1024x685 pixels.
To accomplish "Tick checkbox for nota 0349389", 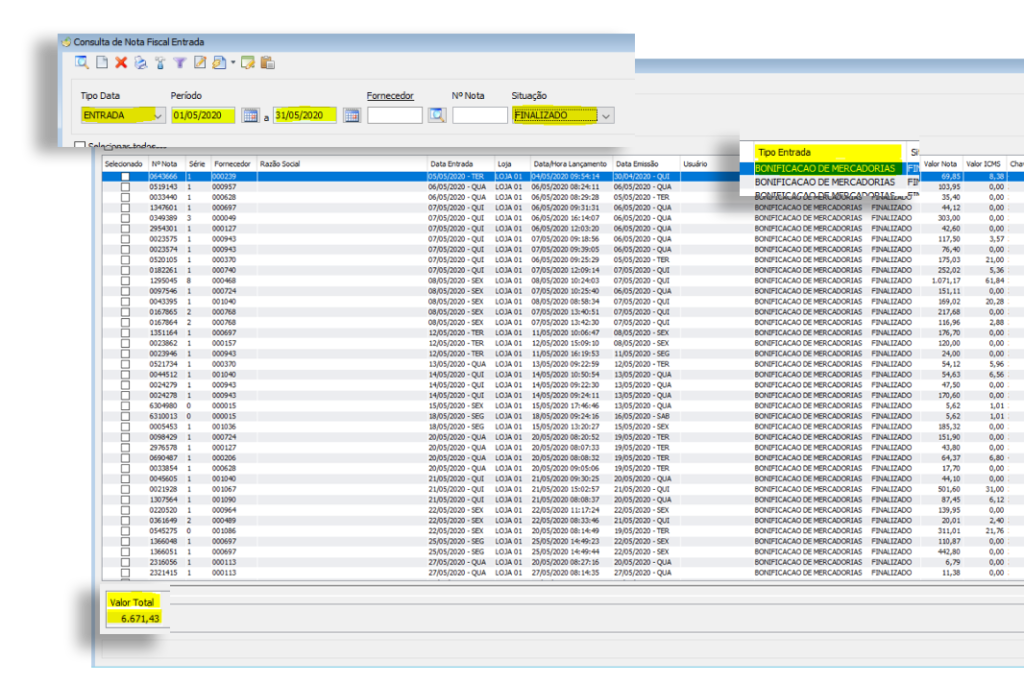I will (125, 218).
